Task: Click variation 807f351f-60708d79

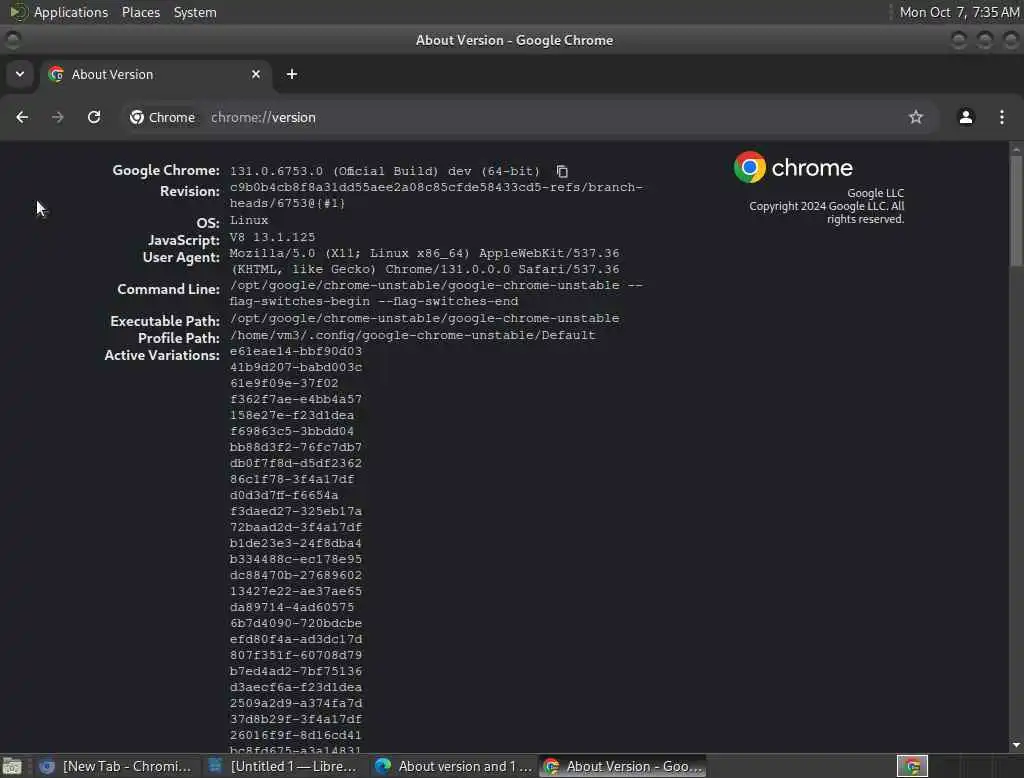Action: tap(296, 655)
